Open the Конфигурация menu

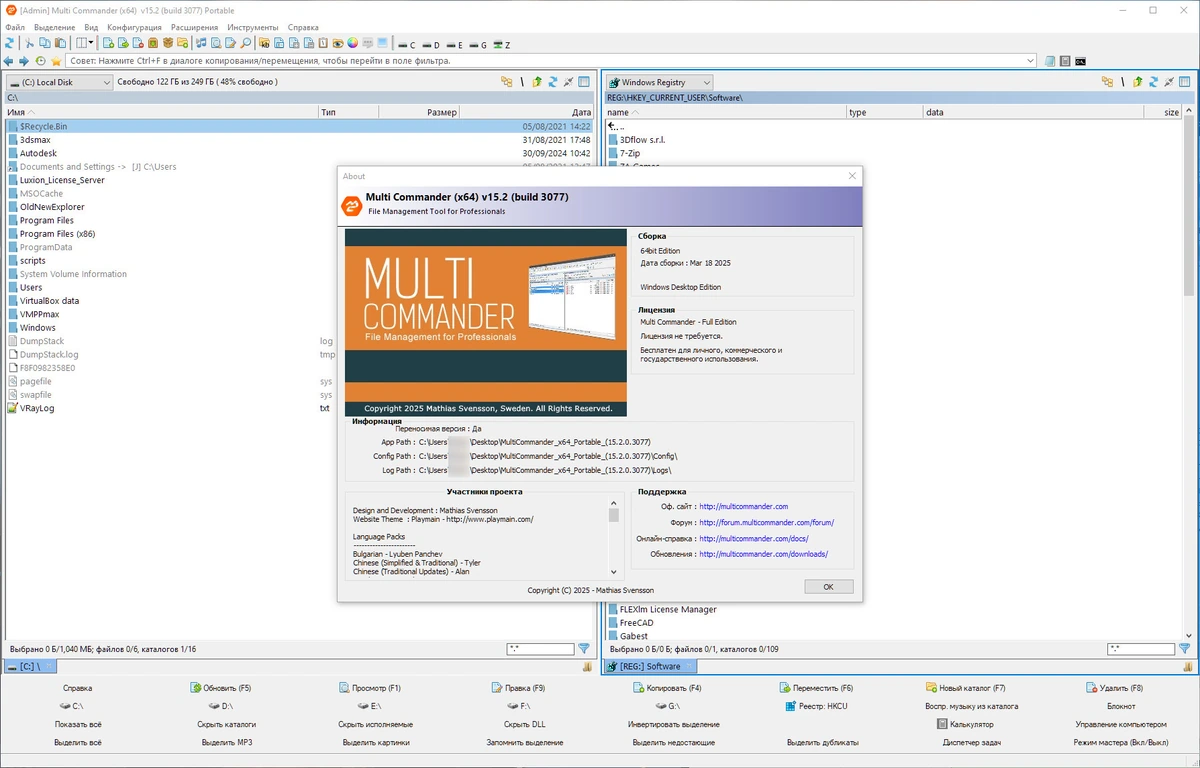[x=136, y=27]
